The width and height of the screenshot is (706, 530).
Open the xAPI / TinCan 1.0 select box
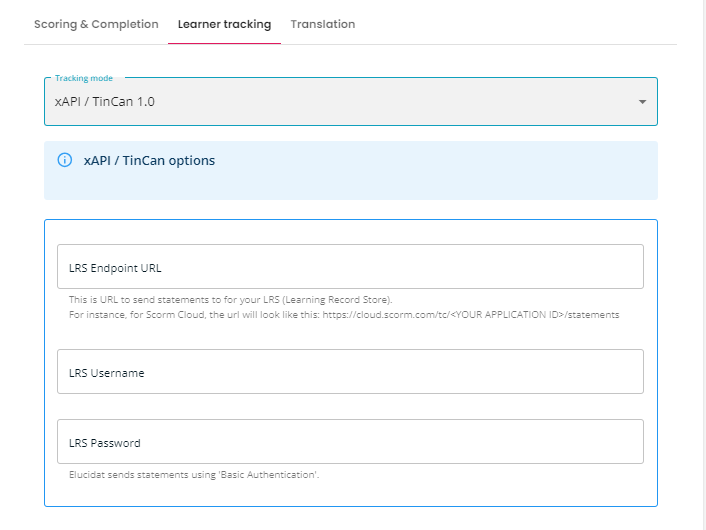pyautogui.click(x=351, y=102)
